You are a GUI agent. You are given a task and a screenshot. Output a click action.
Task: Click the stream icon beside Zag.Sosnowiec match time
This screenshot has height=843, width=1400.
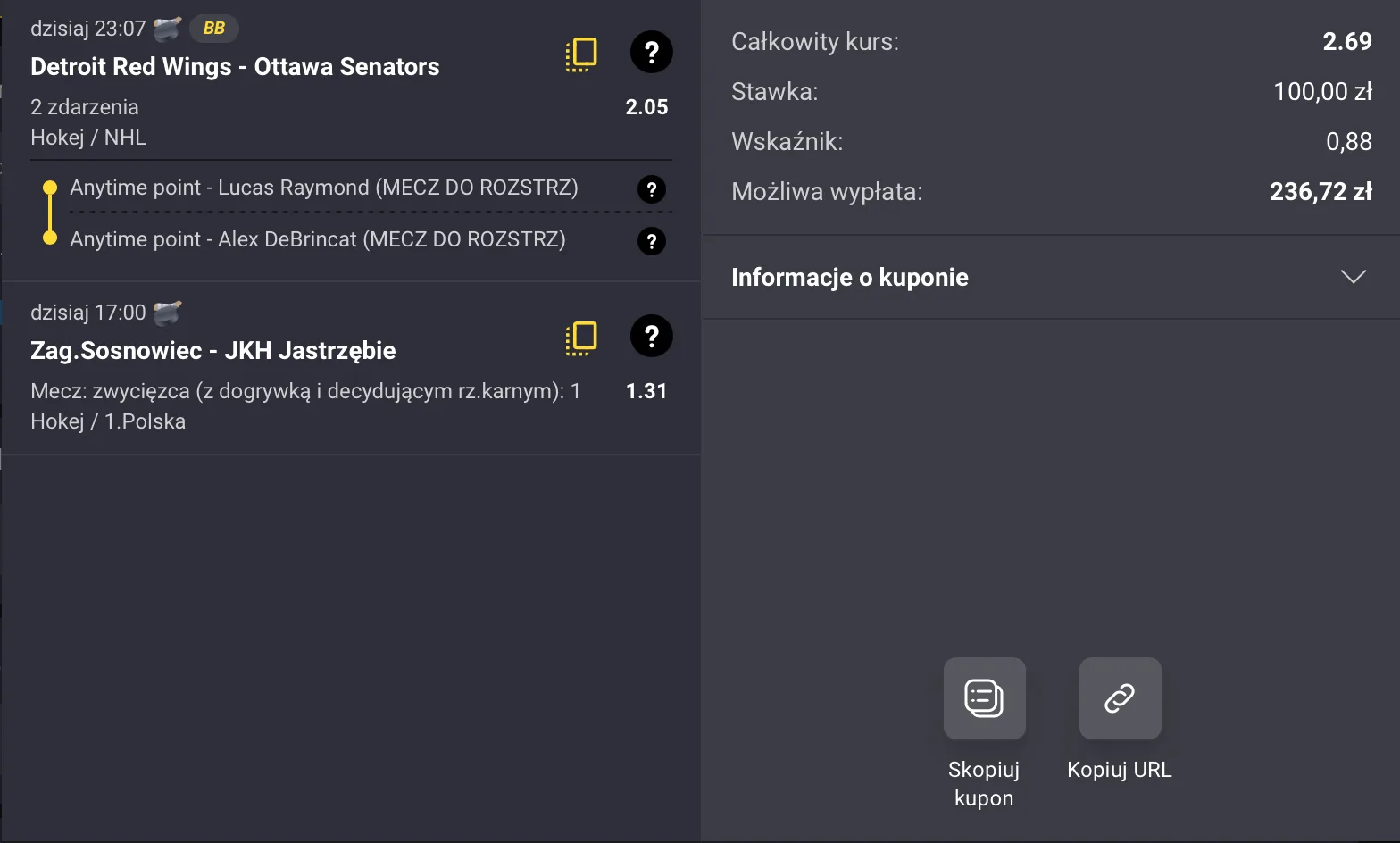tap(170, 312)
